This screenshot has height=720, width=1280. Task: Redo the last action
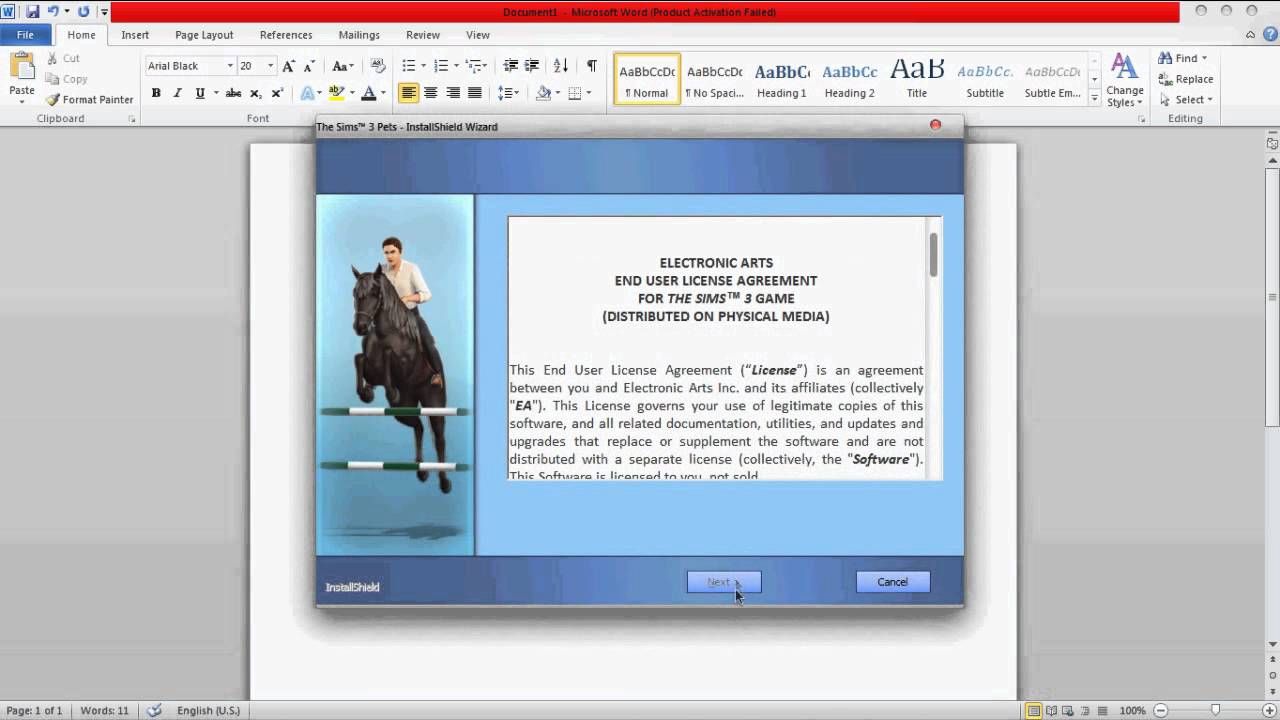pos(83,12)
